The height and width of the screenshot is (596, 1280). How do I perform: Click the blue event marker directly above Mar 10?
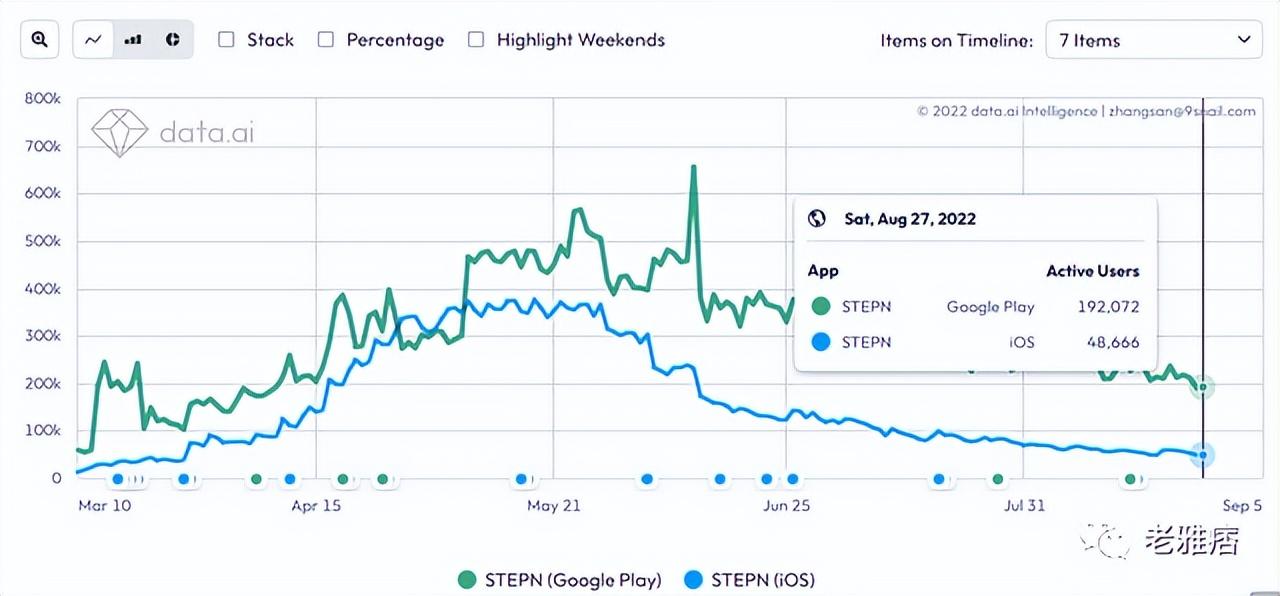coord(118,480)
